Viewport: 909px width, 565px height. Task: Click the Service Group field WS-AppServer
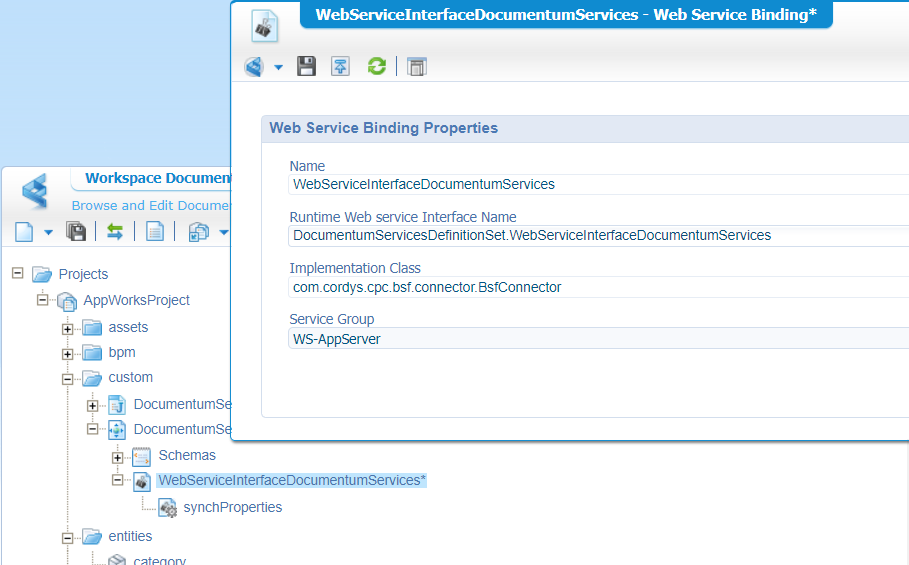click(597, 338)
